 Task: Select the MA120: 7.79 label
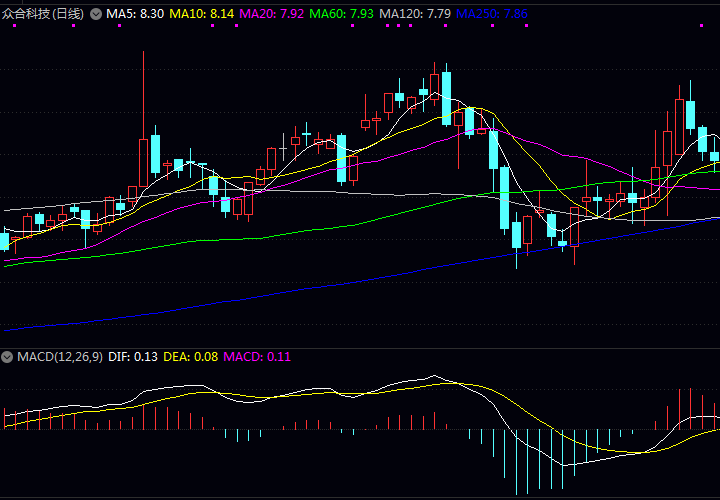click(415, 14)
